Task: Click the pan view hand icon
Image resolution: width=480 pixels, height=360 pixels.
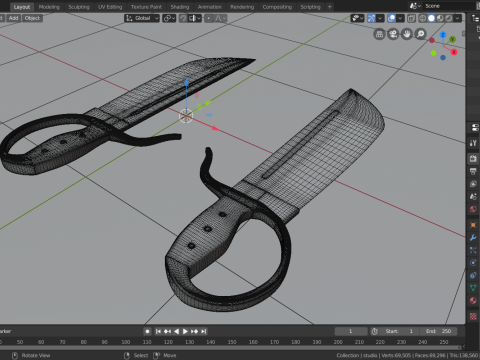Action: [x=407, y=34]
